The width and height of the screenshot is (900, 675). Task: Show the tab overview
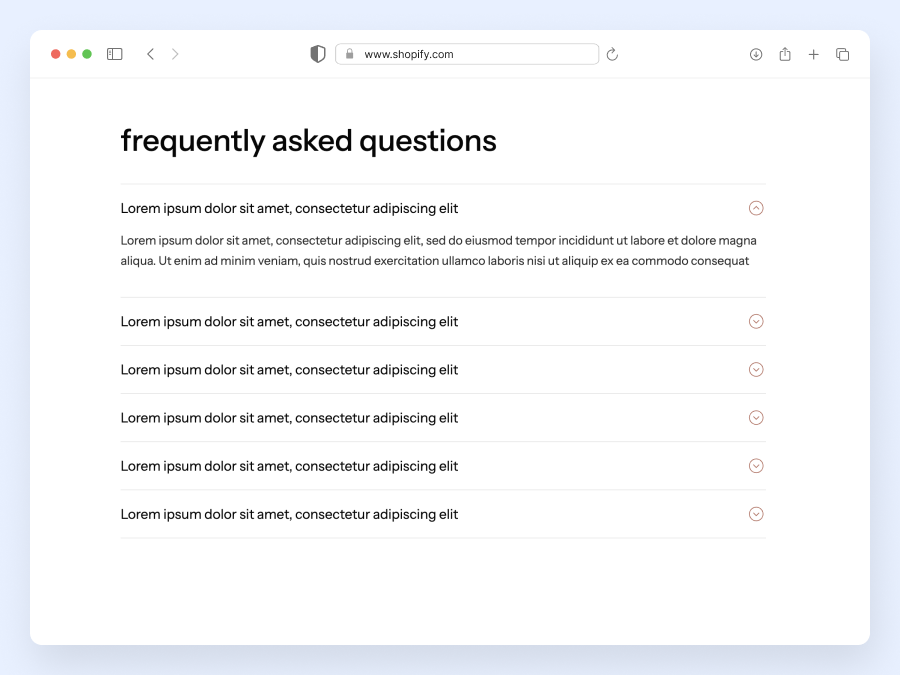[x=842, y=54]
